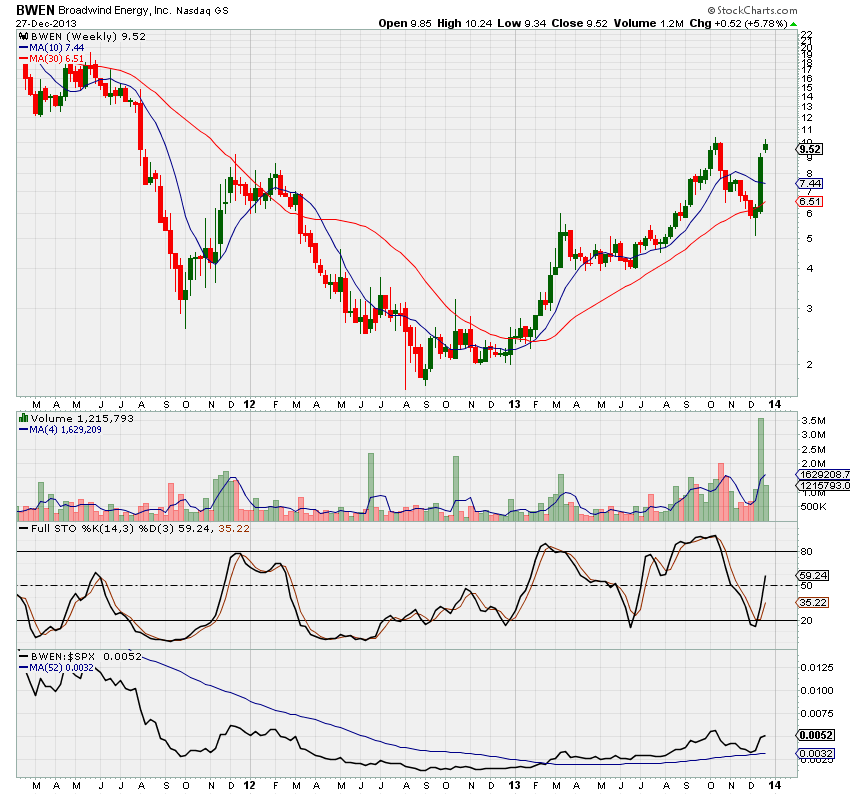Image resolution: width=850 pixels, height=795 pixels.
Task: Jump to the 13 year marker on bottom axis
Action: coord(514,786)
